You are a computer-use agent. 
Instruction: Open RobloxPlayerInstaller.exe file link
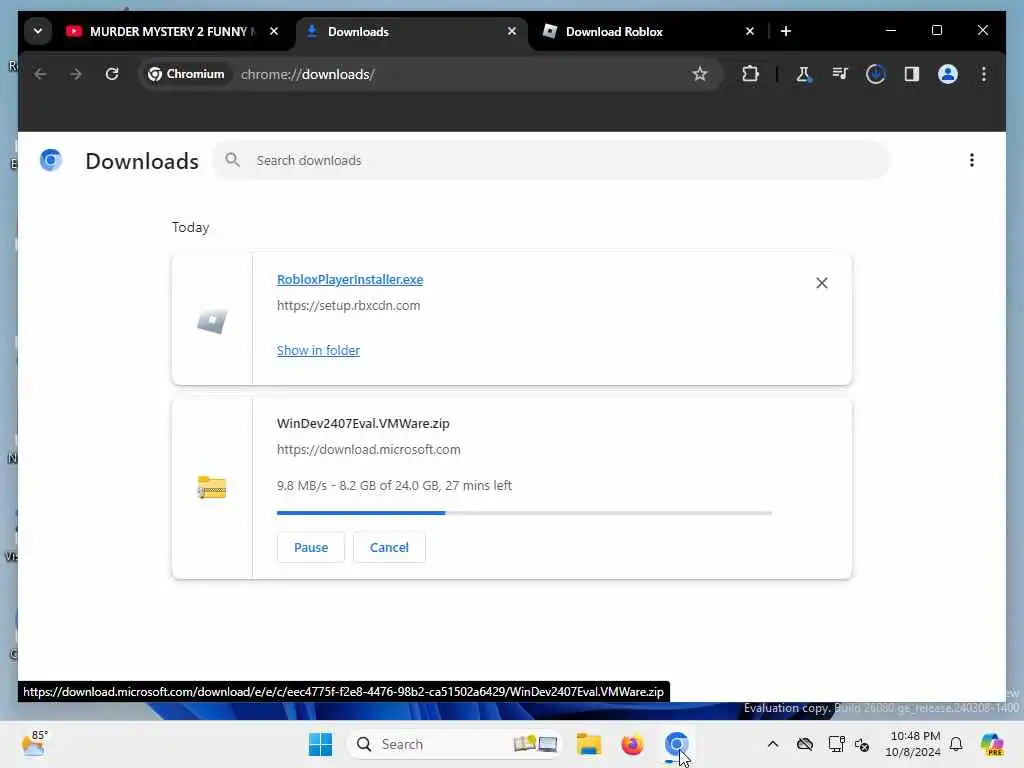(350, 280)
